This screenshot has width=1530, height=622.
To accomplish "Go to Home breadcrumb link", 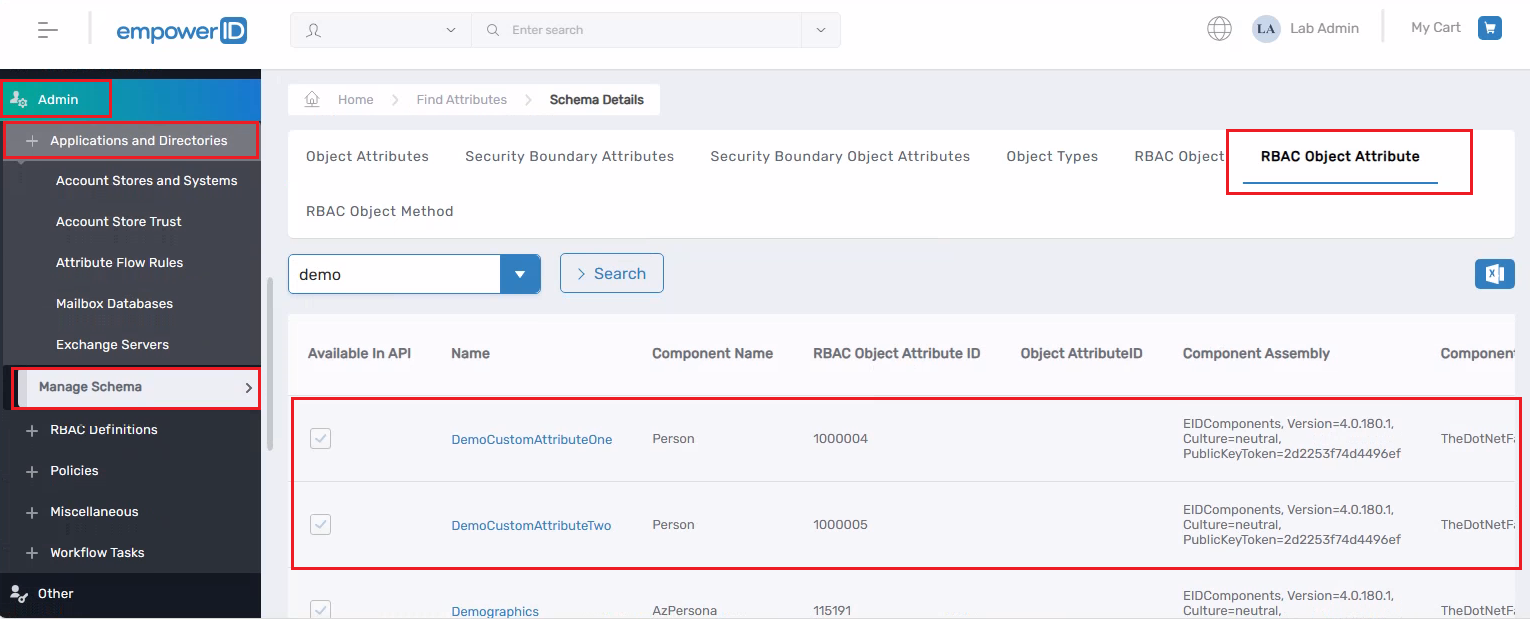I will click(355, 99).
